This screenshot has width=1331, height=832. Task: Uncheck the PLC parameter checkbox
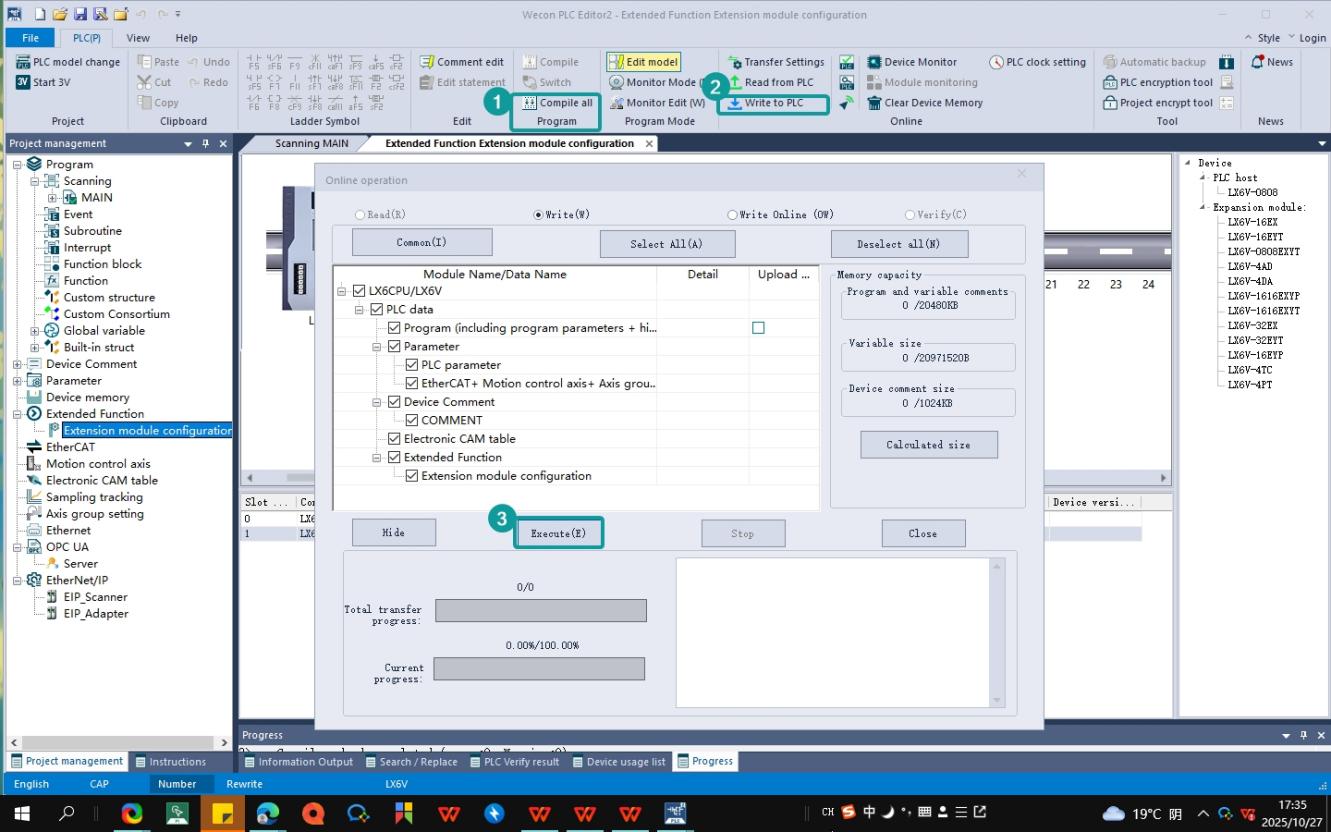pyautogui.click(x=412, y=365)
